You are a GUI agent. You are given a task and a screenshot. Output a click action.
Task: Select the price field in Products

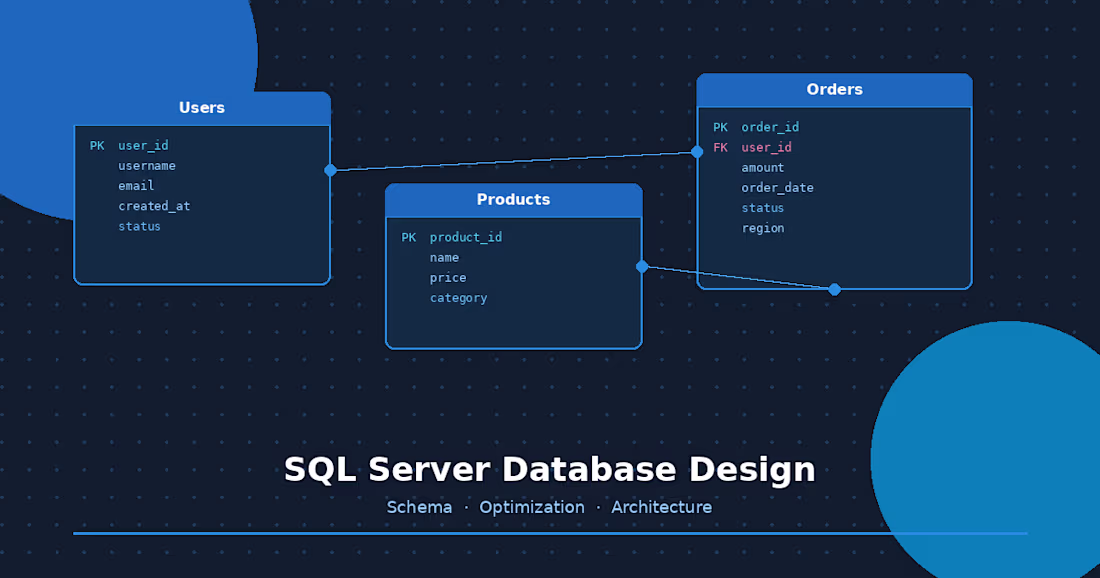point(448,277)
